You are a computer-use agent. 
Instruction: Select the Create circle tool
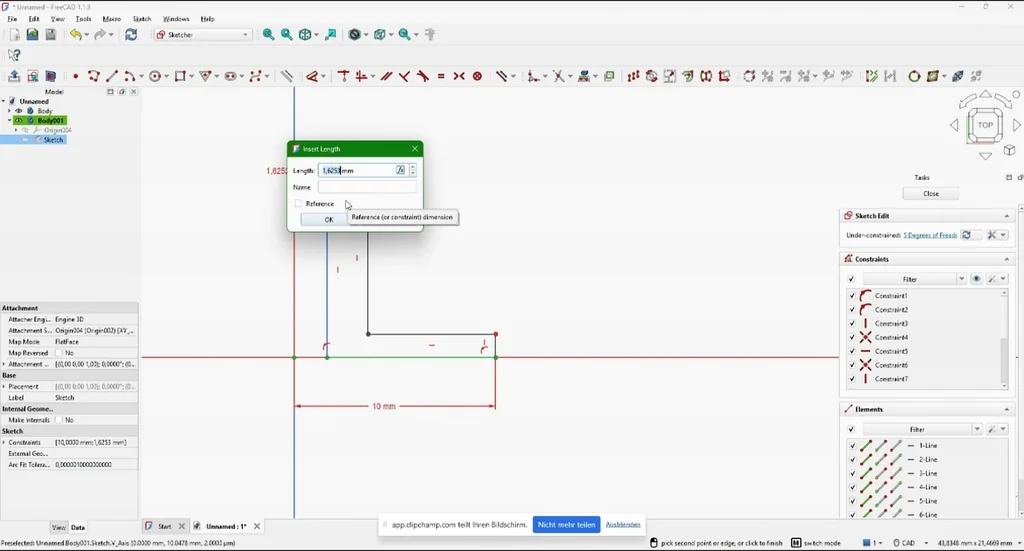(155, 76)
